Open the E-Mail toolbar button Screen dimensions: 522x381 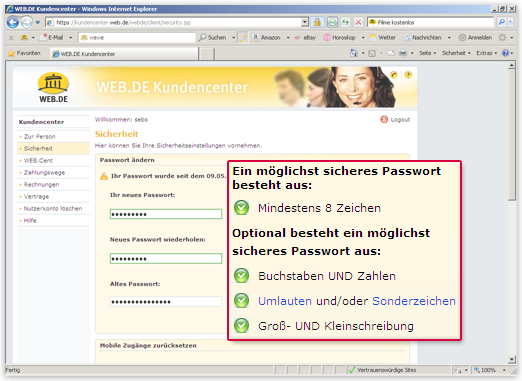point(51,38)
